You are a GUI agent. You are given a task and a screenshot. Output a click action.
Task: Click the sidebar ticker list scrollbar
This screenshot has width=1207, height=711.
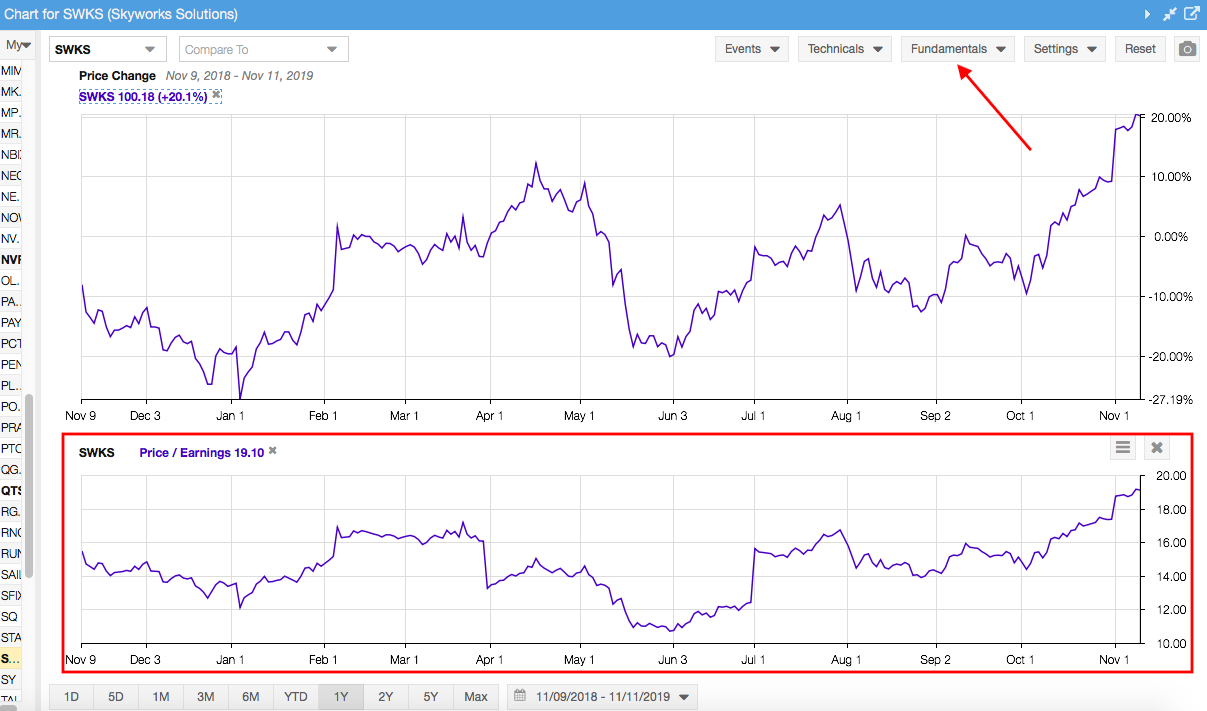[x=29, y=486]
